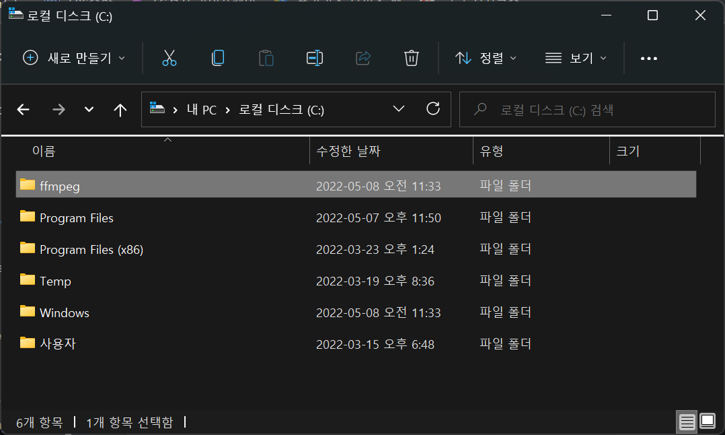Click the Program Files (x86) folder icon

pyautogui.click(x=27, y=248)
